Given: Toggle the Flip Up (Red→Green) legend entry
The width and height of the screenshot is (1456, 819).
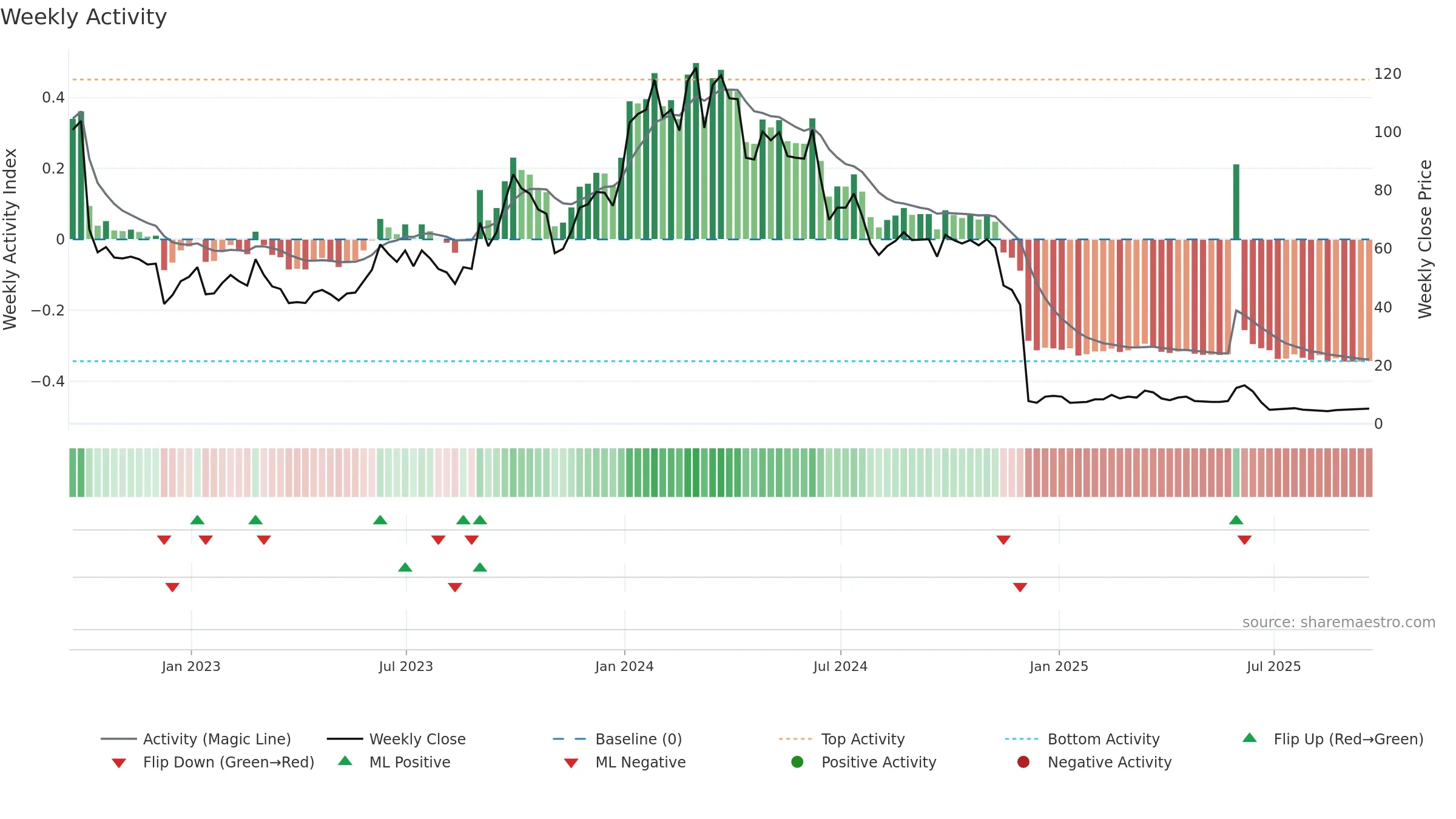Looking at the screenshot, I should coord(1333,739).
